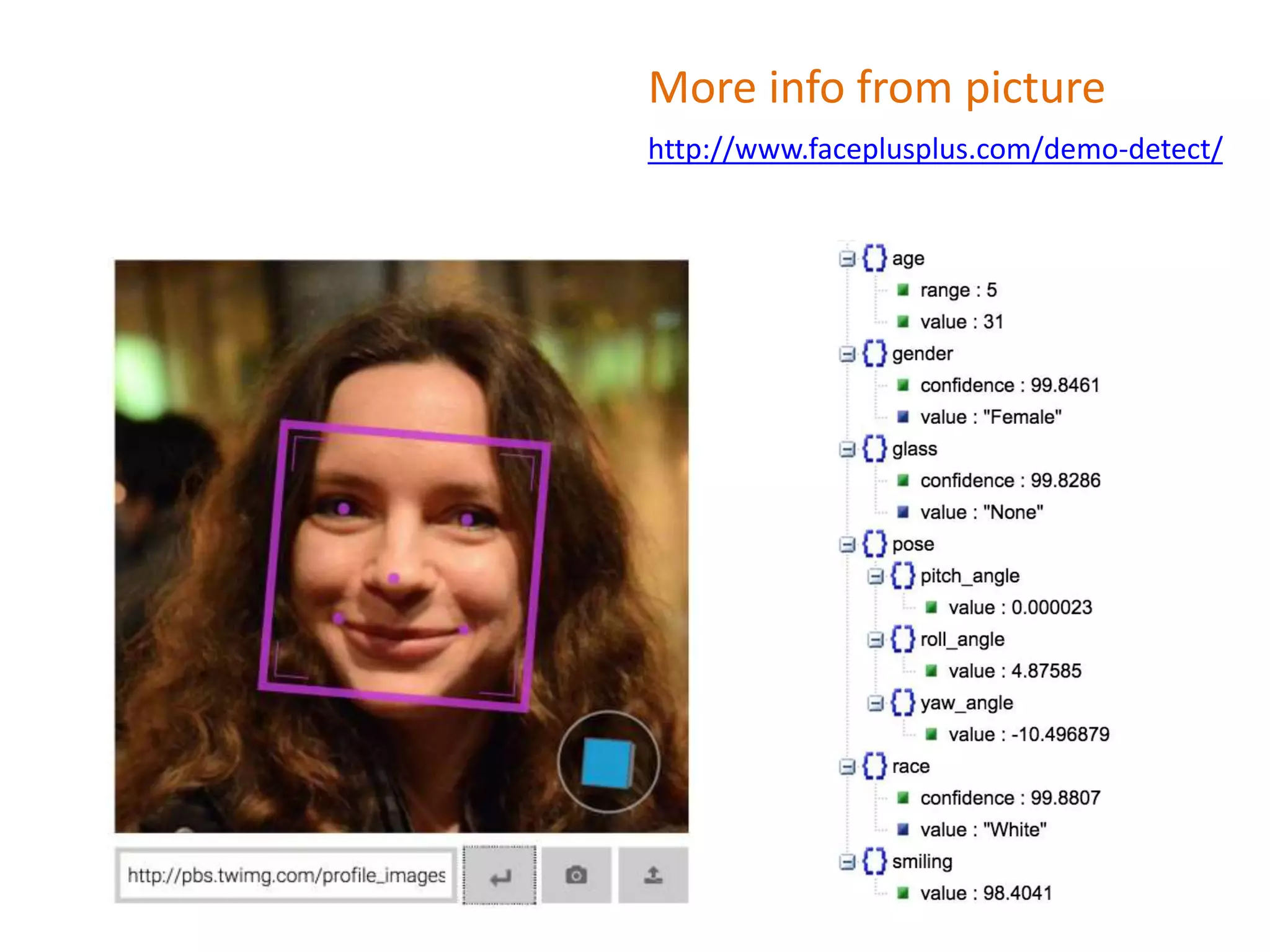Select the 'value : 31' row
1270x952 pixels.
pyautogui.click(x=950, y=322)
